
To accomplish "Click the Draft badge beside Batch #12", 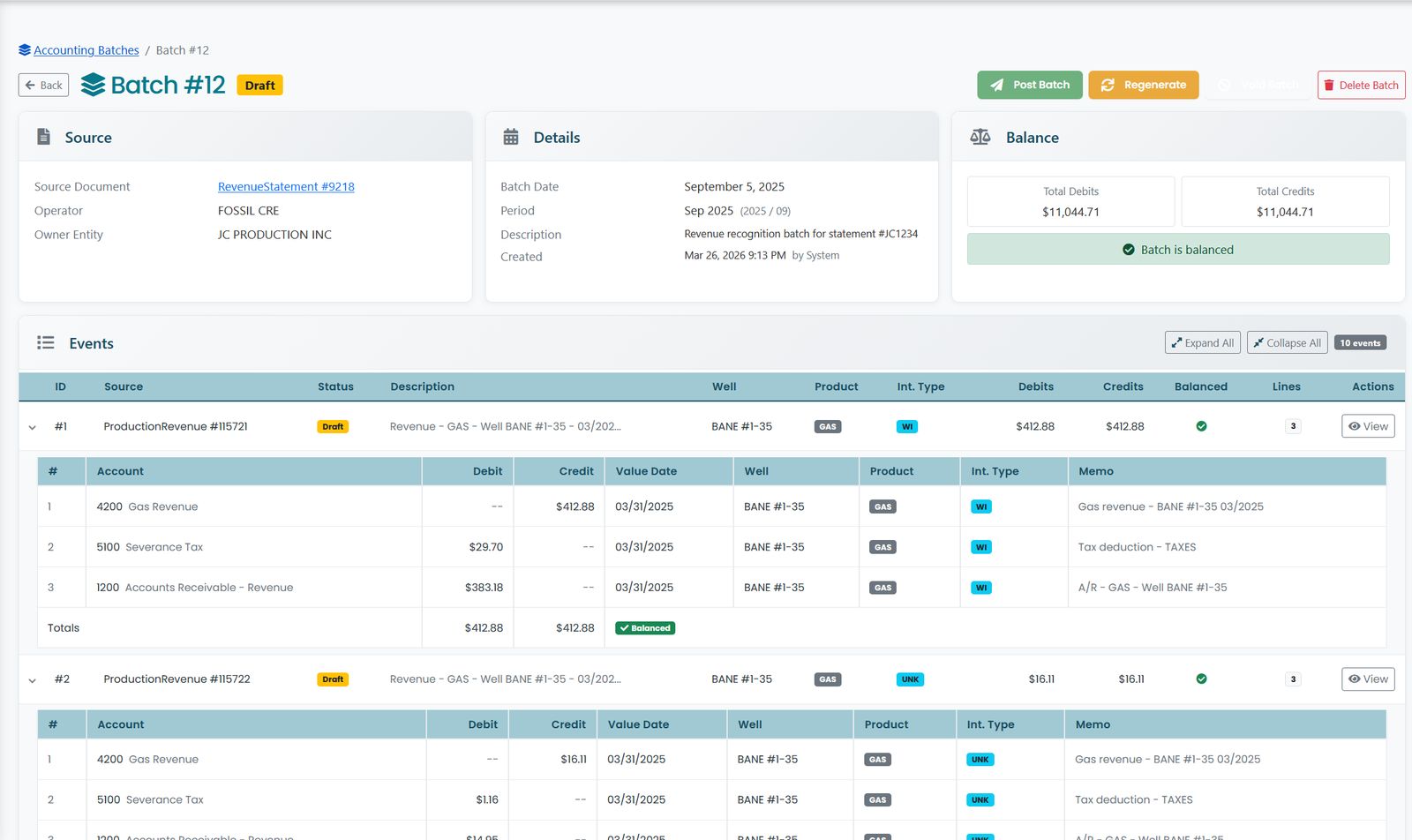I will (259, 86).
